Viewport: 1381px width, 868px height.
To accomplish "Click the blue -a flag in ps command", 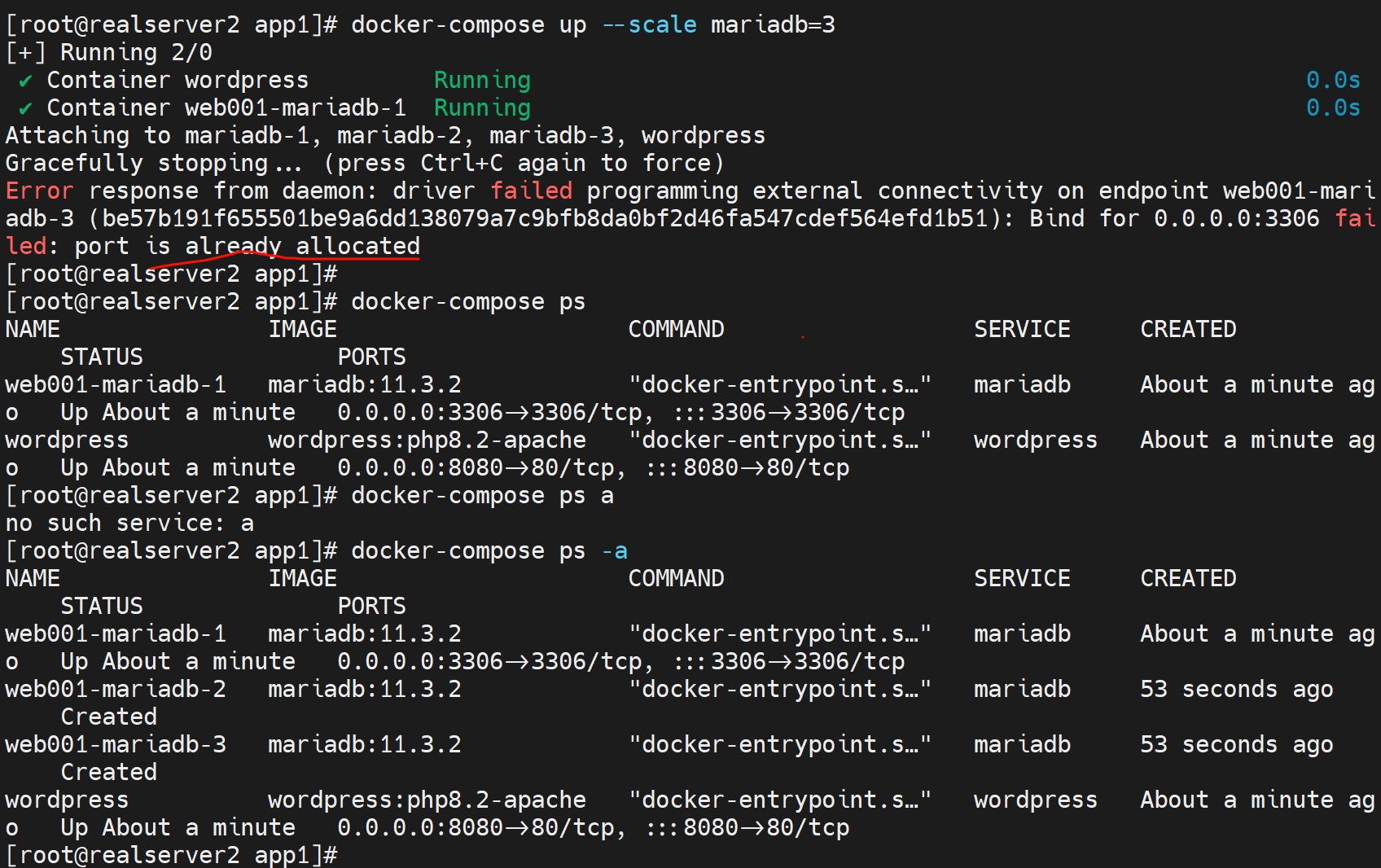I will [614, 550].
